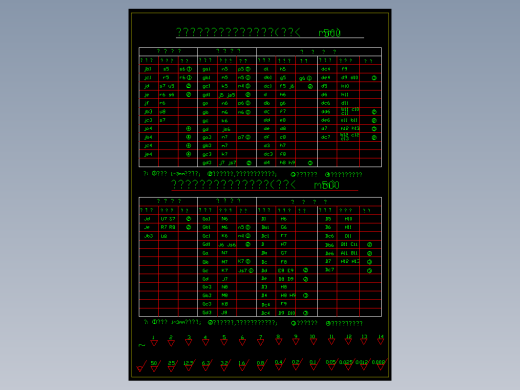
Task: Click the table cell reading "U7 S7"
Action: (x=168, y=219)
